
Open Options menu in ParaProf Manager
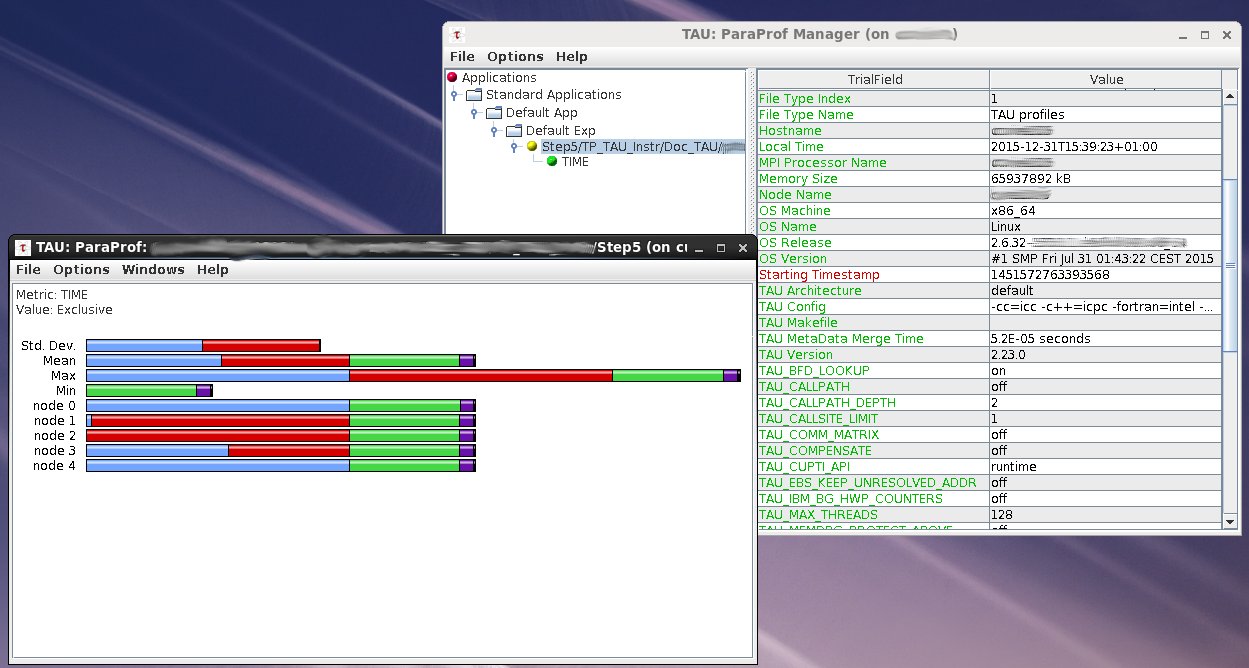[x=515, y=57]
